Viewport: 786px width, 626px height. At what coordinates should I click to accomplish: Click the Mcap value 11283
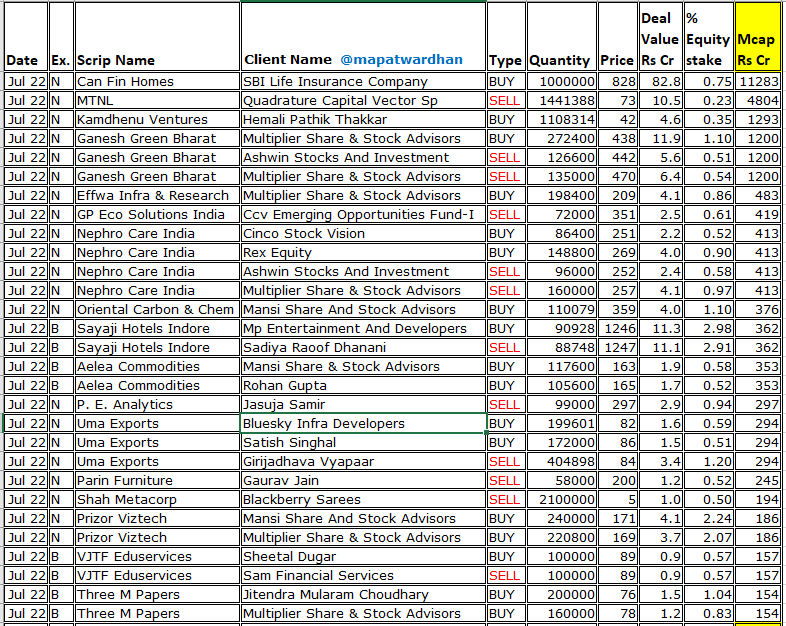tap(757, 81)
